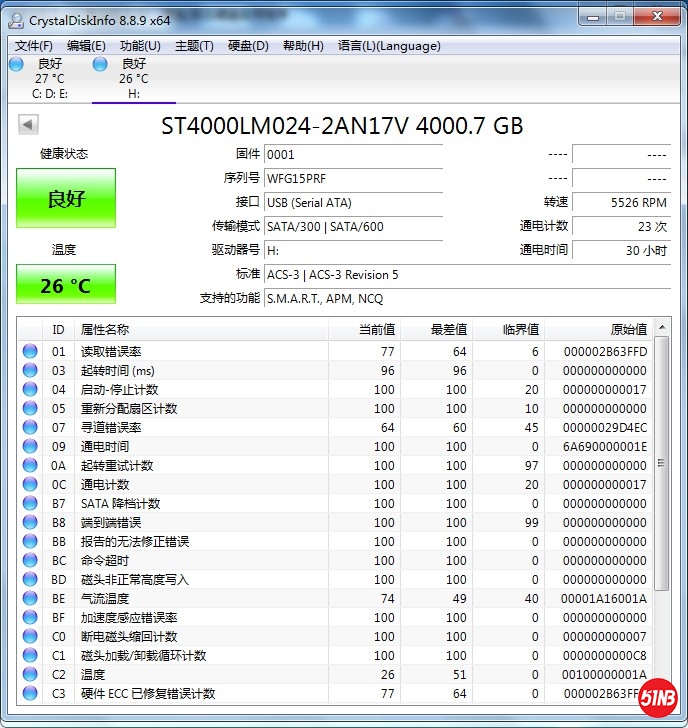The height and width of the screenshot is (728, 688).
Task: Open the 编辑(E) menu
Action: pos(86,46)
